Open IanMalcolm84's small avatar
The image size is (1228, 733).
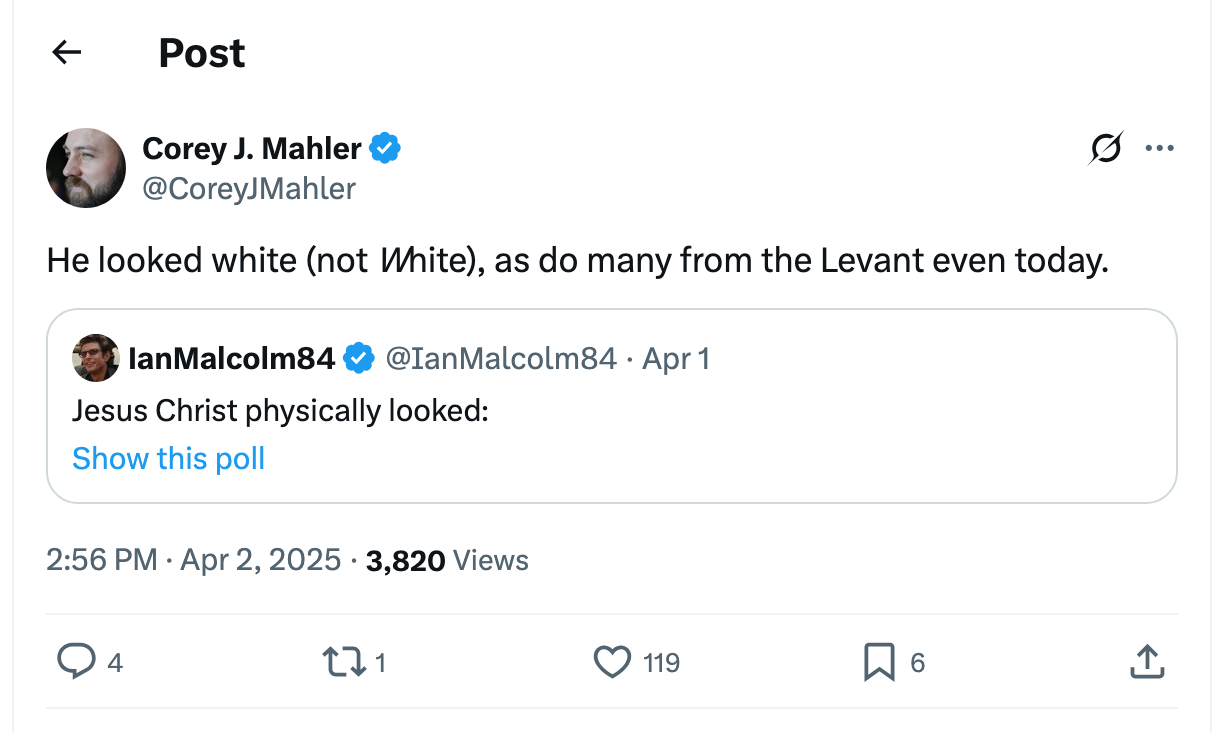[x=96, y=358]
